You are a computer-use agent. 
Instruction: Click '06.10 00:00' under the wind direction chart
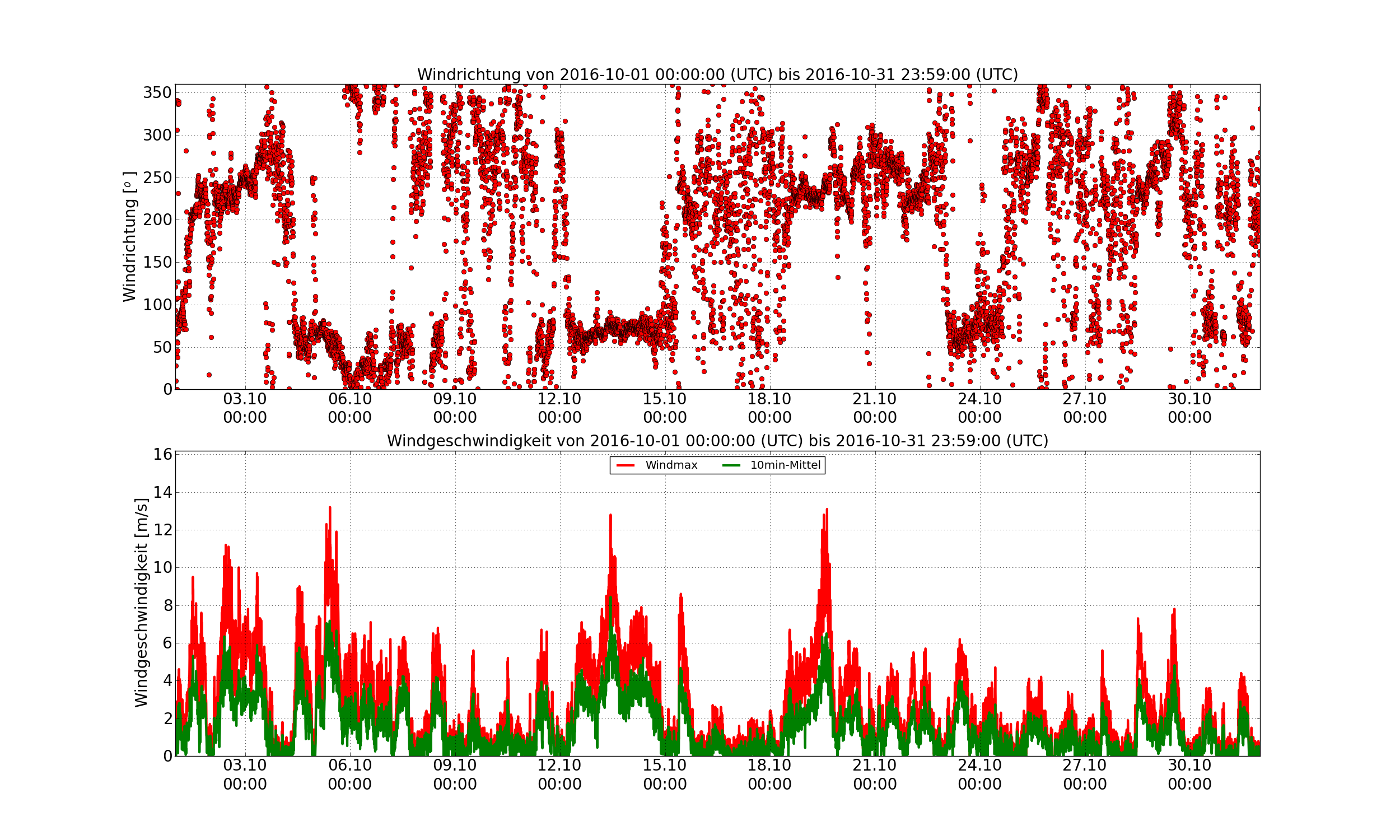coord(349,408)
